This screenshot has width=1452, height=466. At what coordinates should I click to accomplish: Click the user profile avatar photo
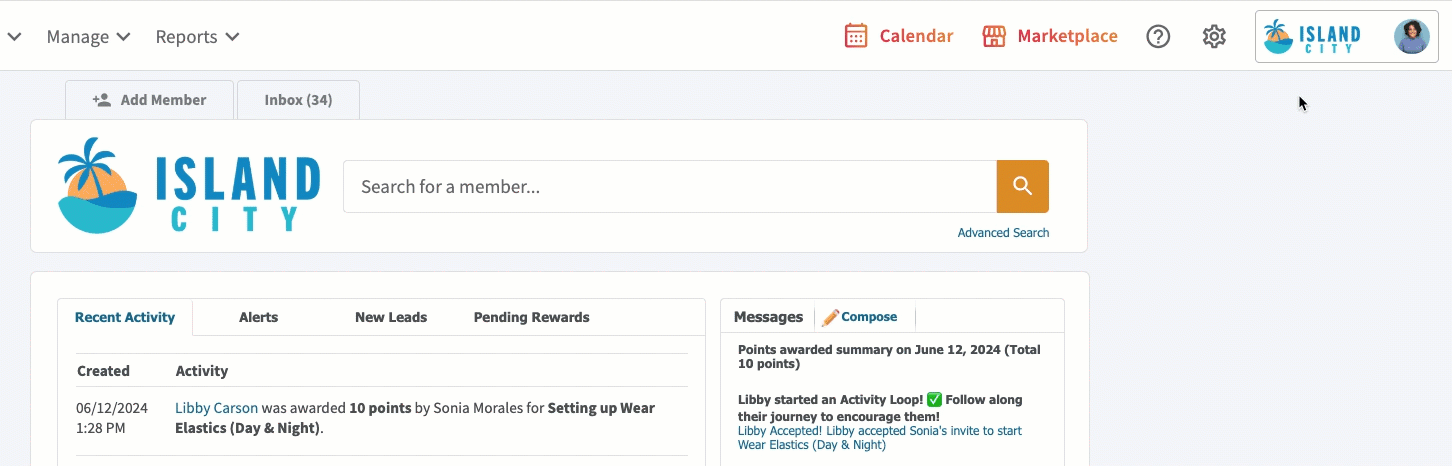pos(1411,37)
